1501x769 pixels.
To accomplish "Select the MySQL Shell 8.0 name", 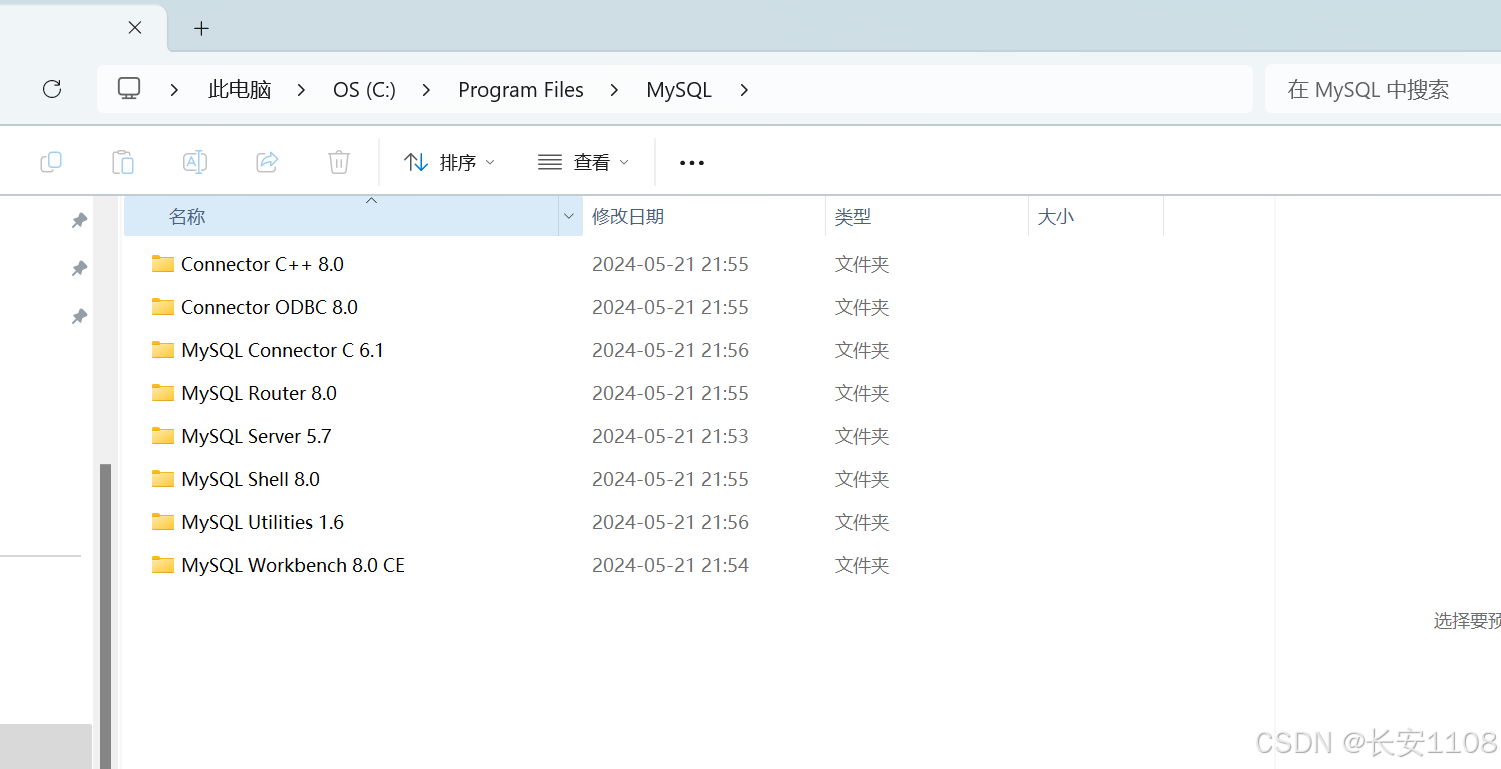I will pyautogui.click(x=250, y=479).
